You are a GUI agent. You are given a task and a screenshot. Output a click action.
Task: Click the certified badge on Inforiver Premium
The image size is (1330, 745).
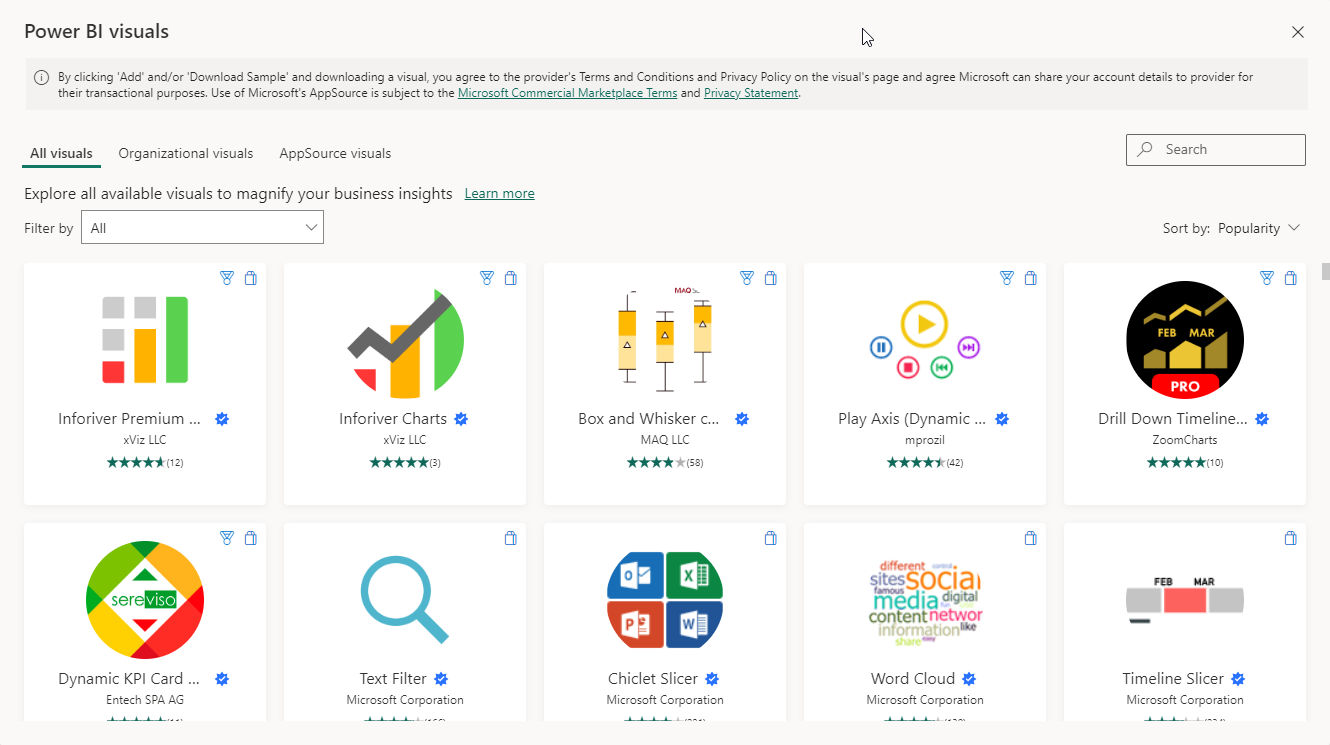pos(221,419)
